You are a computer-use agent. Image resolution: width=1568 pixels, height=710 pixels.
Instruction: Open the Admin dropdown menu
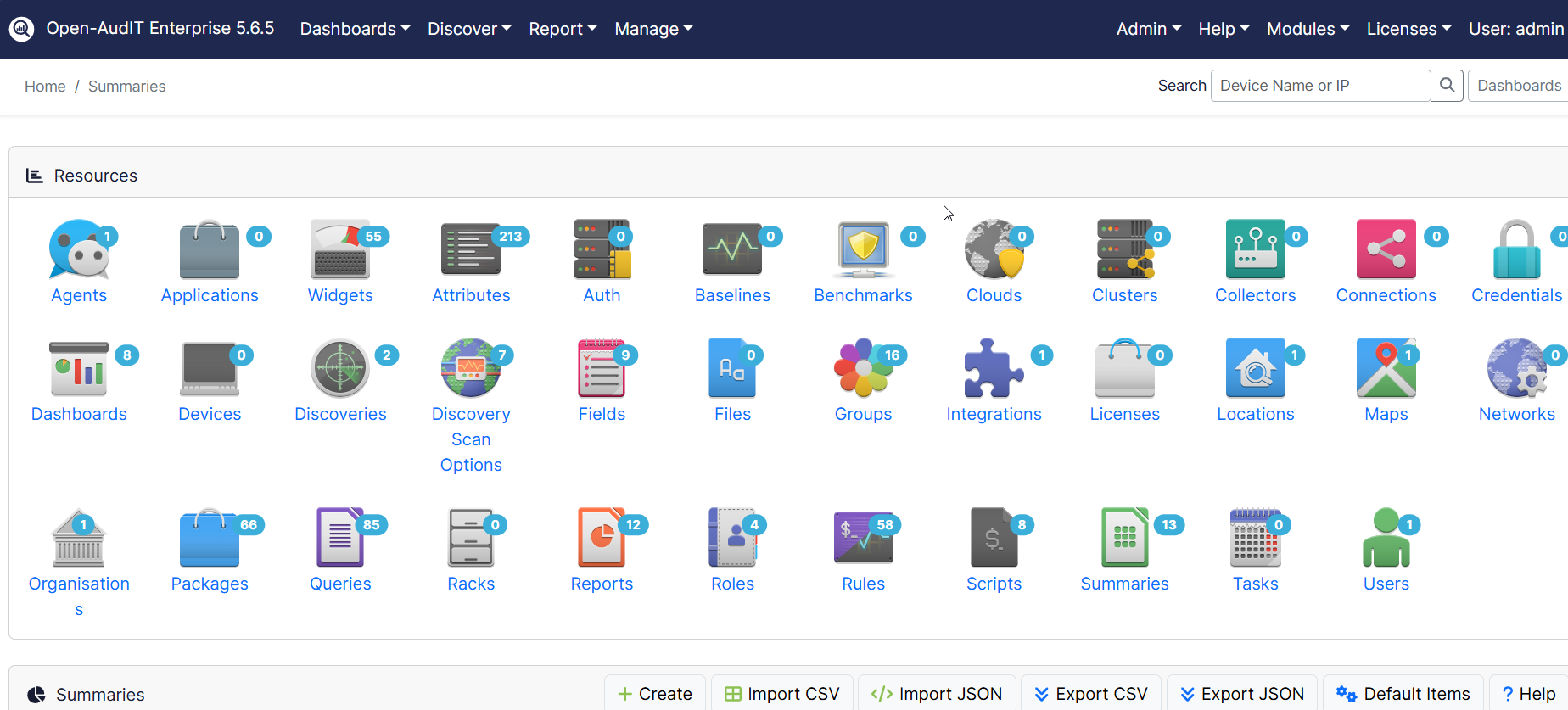[1148, 29]
